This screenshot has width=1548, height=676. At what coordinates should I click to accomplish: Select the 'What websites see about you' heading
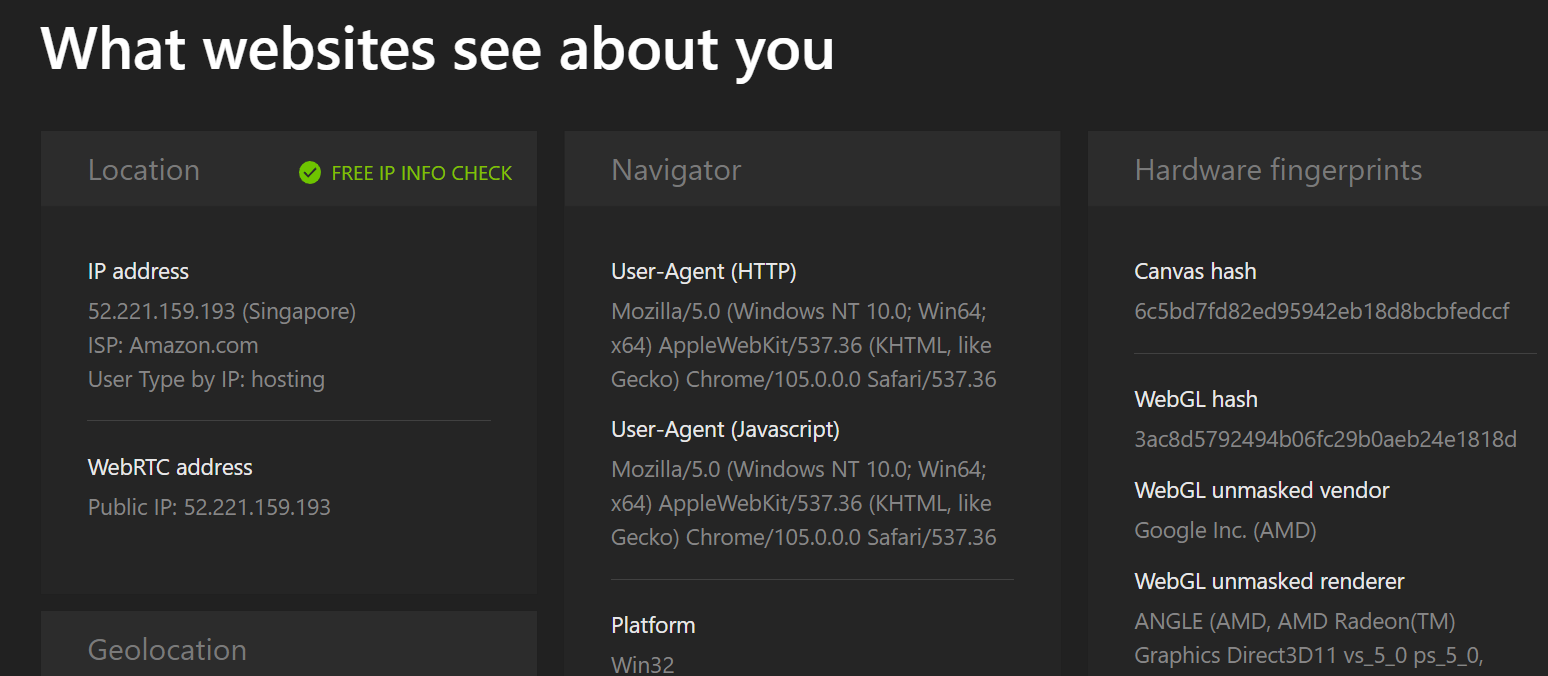pyautogui.click(x=437, y=48)
